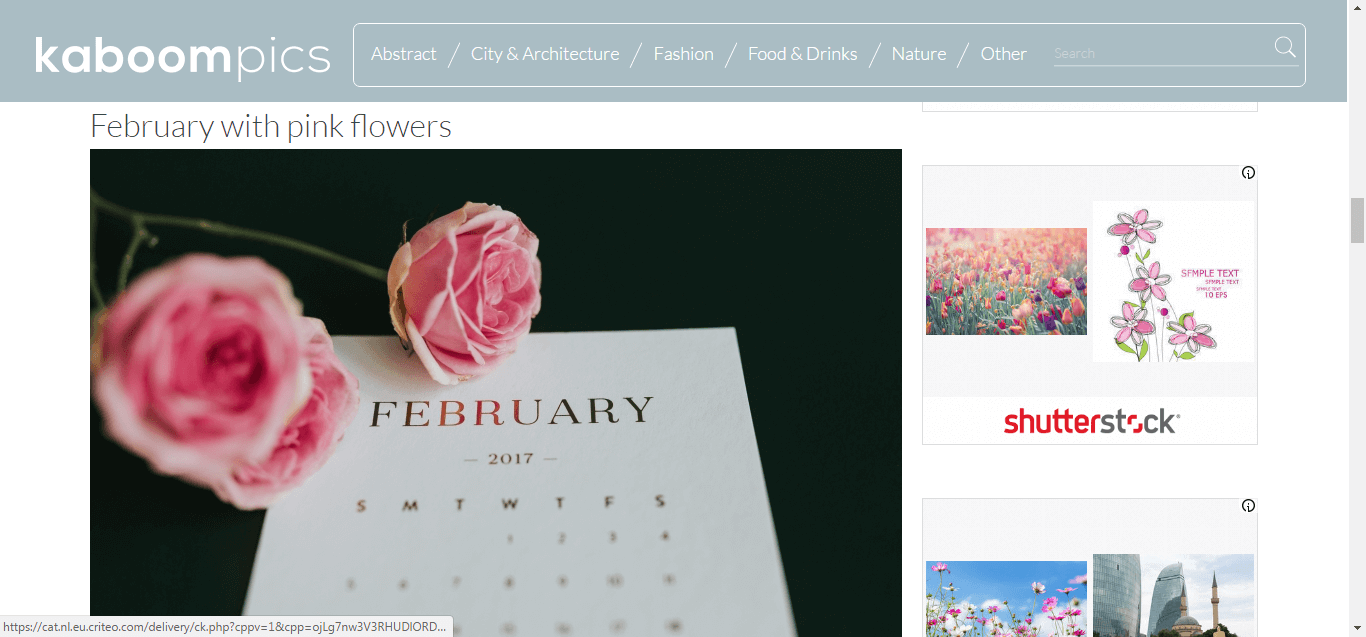Open the February with pink flowers title
The height and width of the screenshot is (637, 1366).
pos(271,126)
